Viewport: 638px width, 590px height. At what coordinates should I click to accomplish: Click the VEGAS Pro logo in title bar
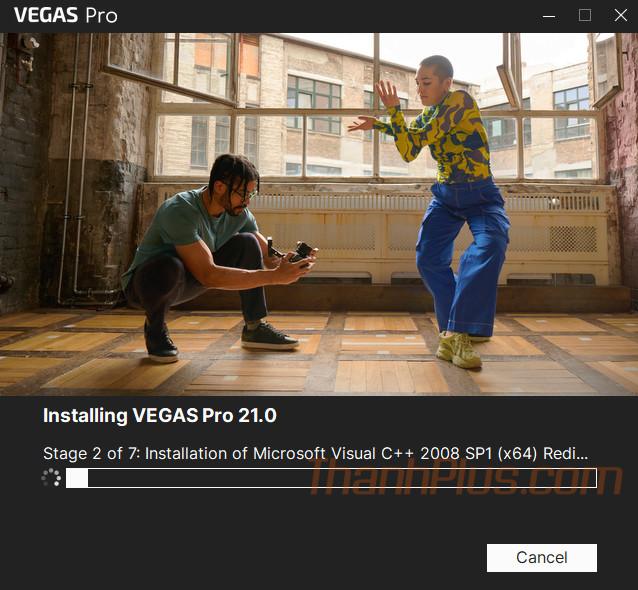(x=66, y=15)
